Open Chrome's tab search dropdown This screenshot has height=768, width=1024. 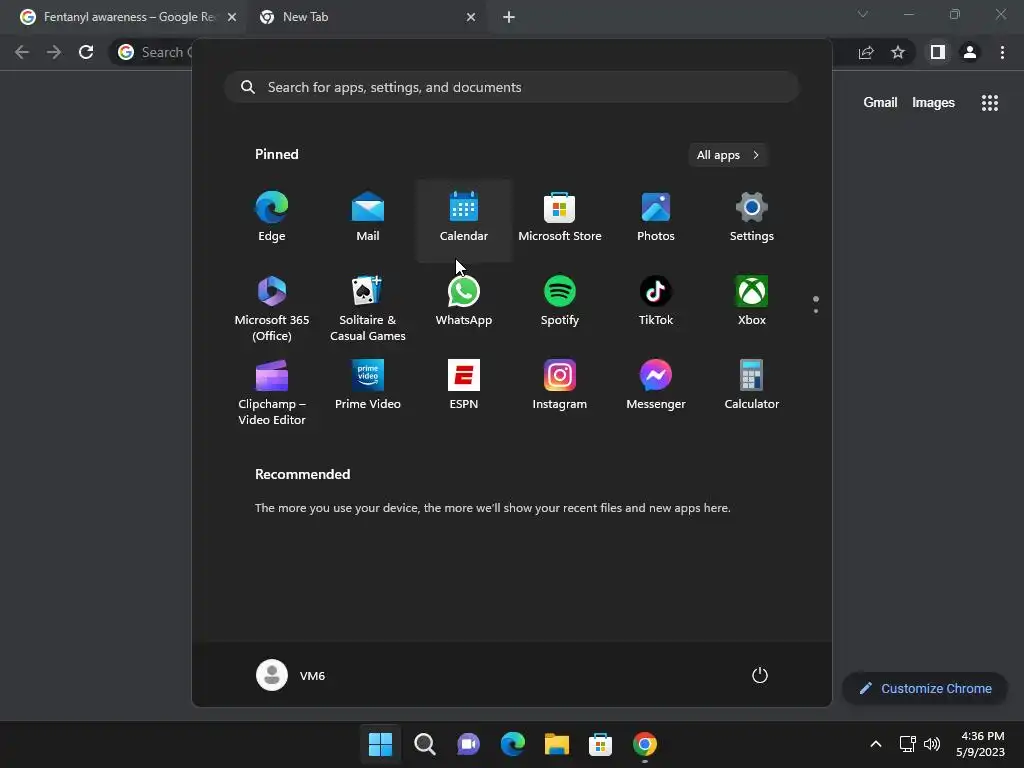click(863, 14)
